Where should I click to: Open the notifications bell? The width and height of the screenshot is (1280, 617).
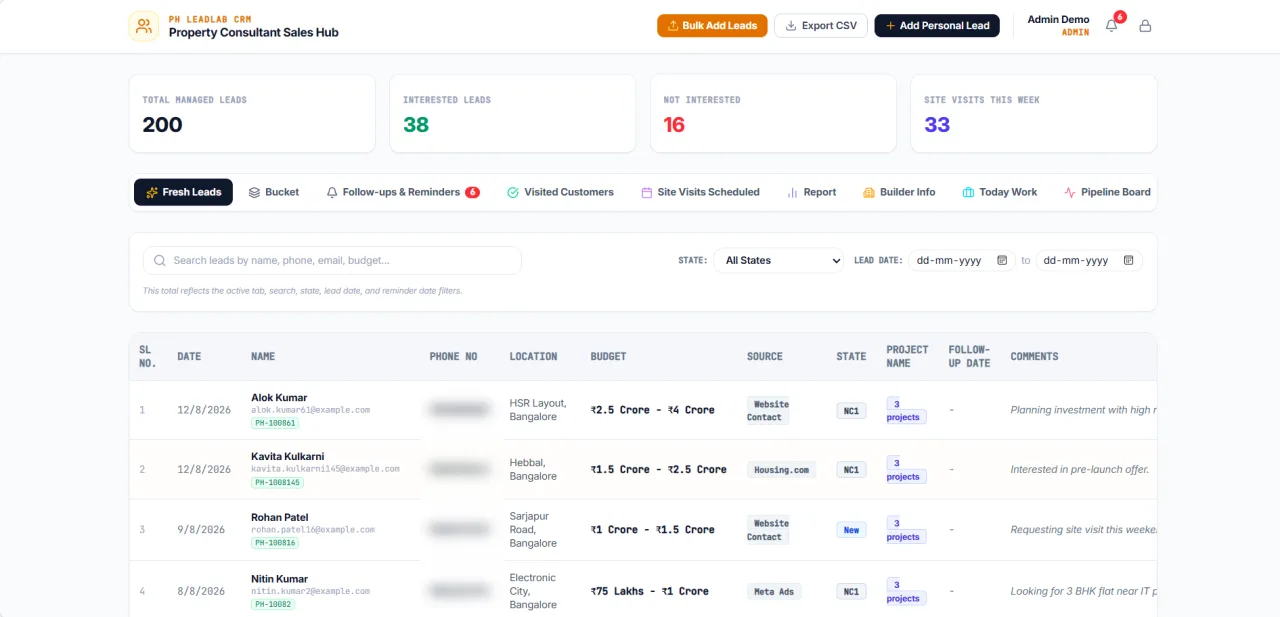point(1111,26)
